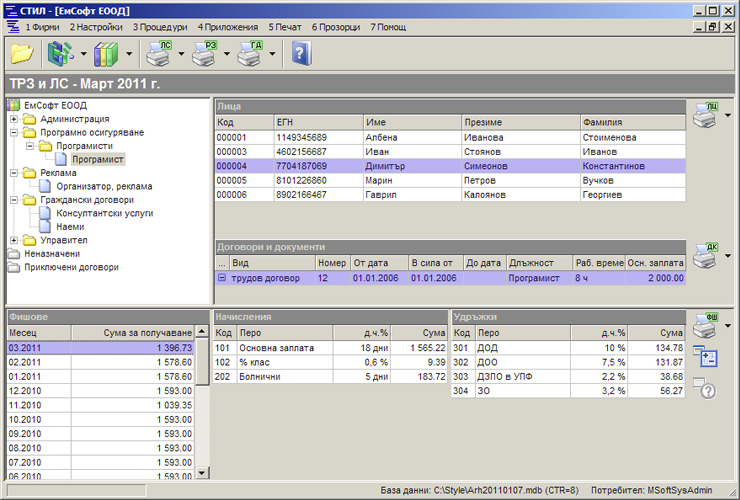The image size is (740, 500).
Task: Collapse the Програмисти tree node
Action: tap(30, 146)
